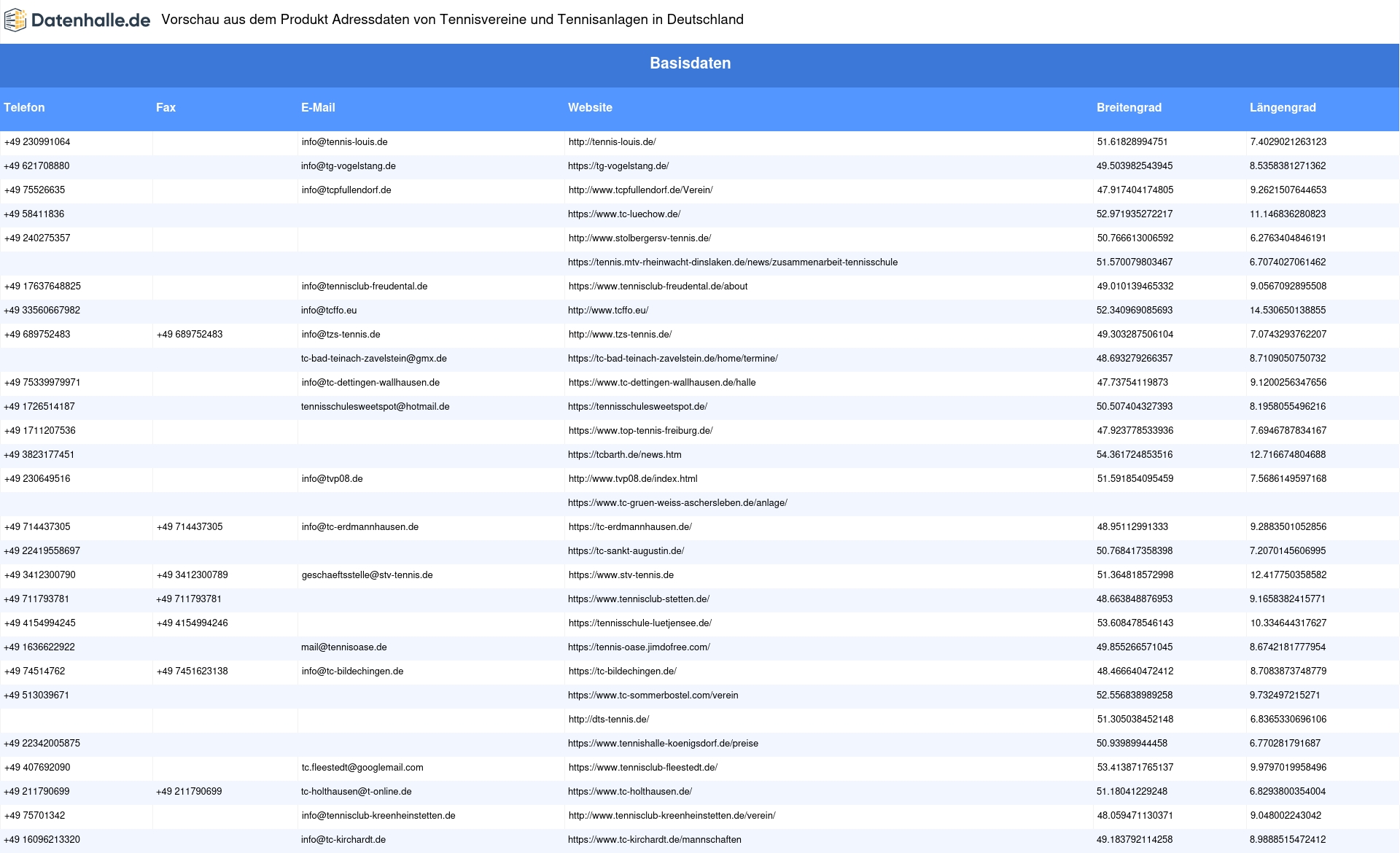Open website http://tennis-louis.de/
Screen dimensions: 1400x853
click(x=612, y=142)
